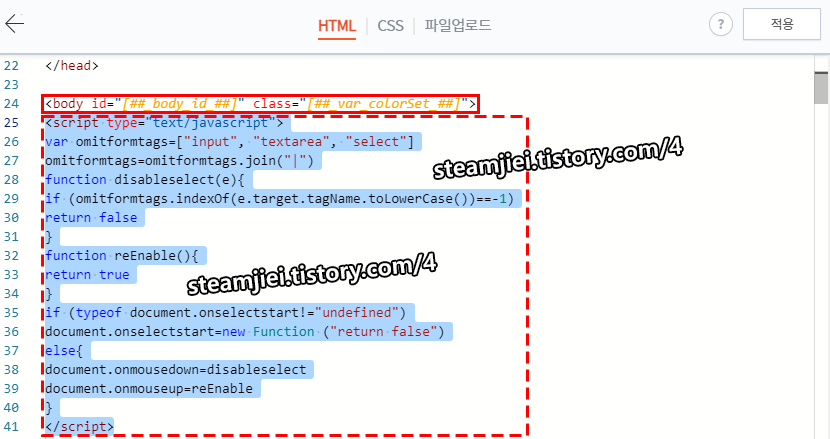Click the document.onselectstart=new Function line
The height and width of the screenshot is (439, 830).
pyautogui.click(x=245, y=332)
